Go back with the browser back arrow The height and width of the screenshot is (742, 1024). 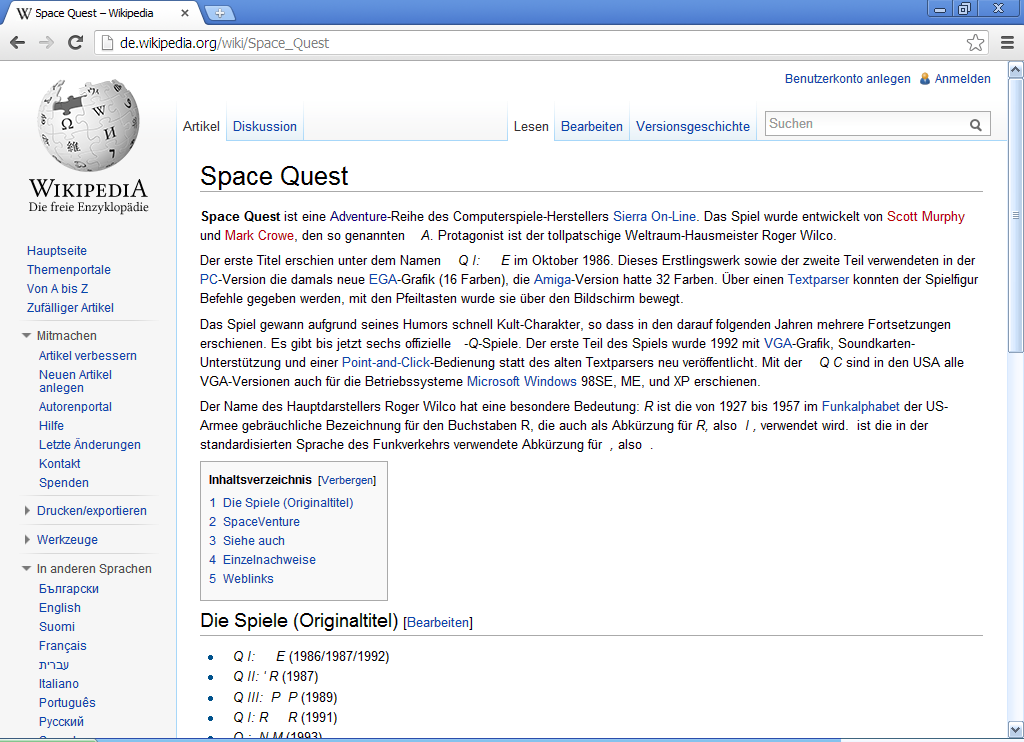tap(18, 43)
